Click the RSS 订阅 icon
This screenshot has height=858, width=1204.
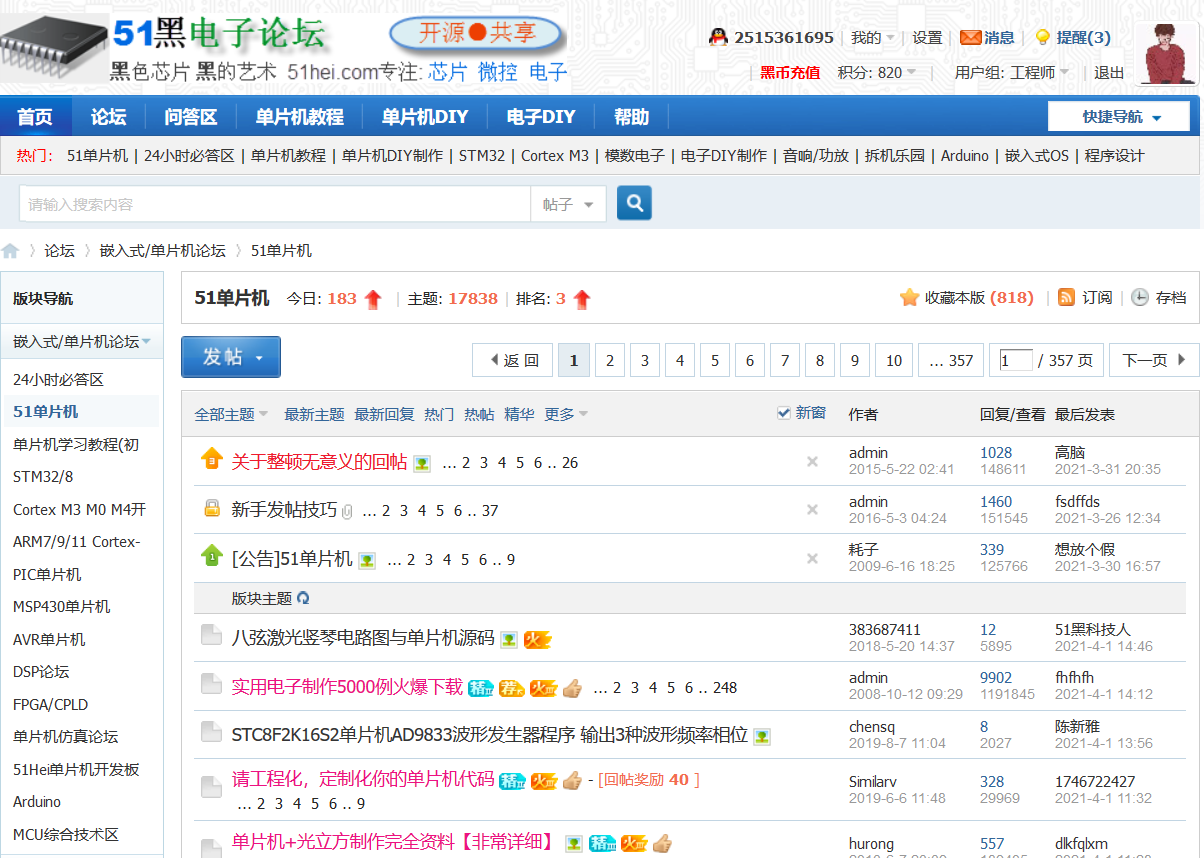(1067, 297)
